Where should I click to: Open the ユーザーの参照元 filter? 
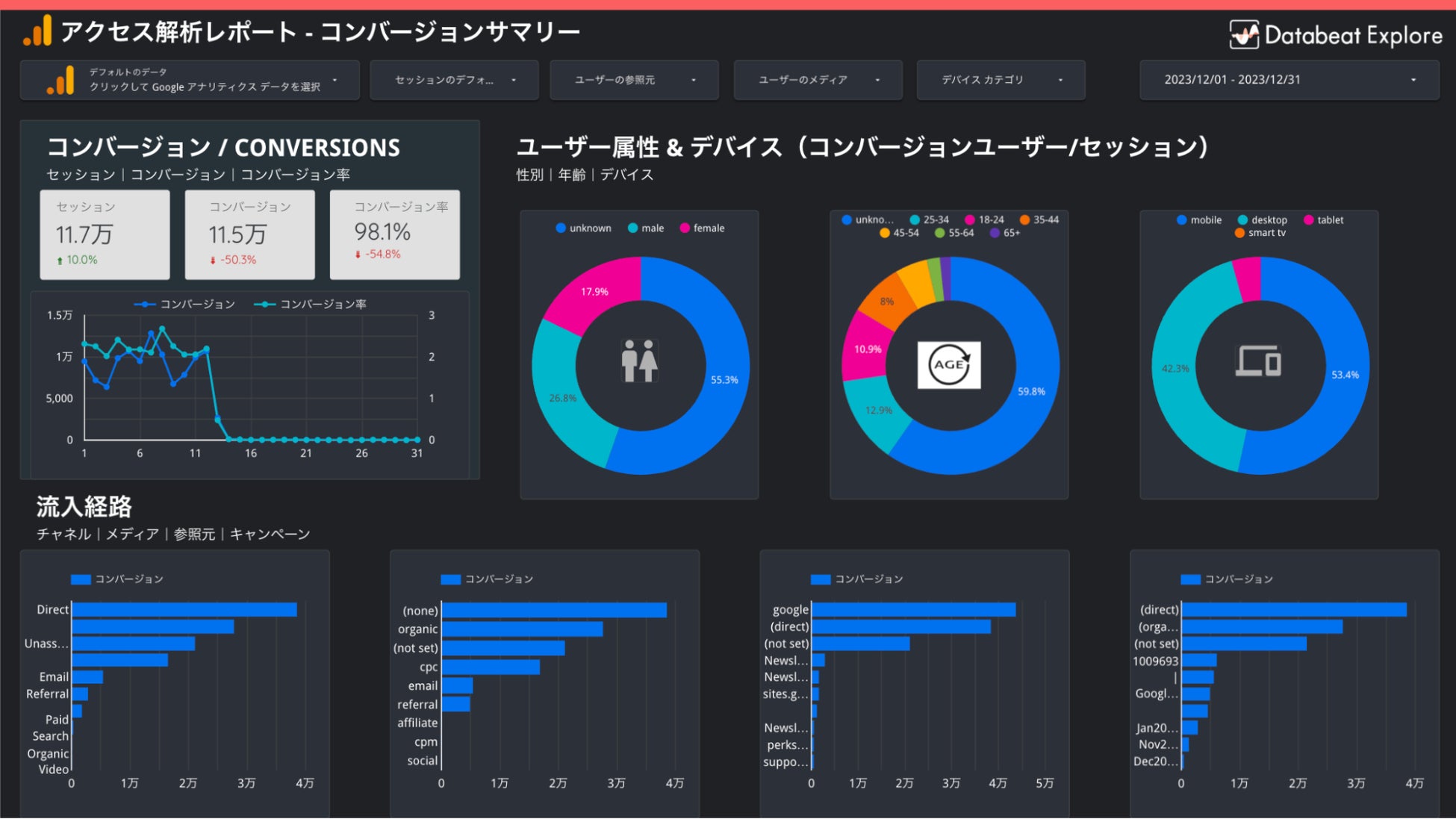pos(634,80)
